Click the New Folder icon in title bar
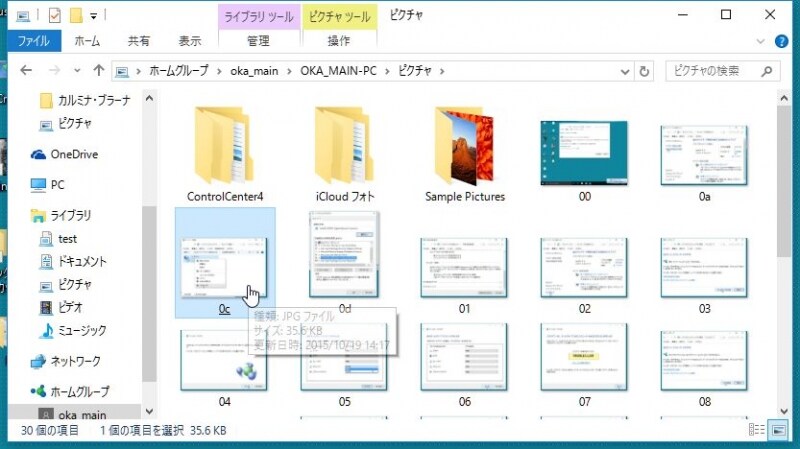Viewport: 800px width, 449px height. click(74, 15)
